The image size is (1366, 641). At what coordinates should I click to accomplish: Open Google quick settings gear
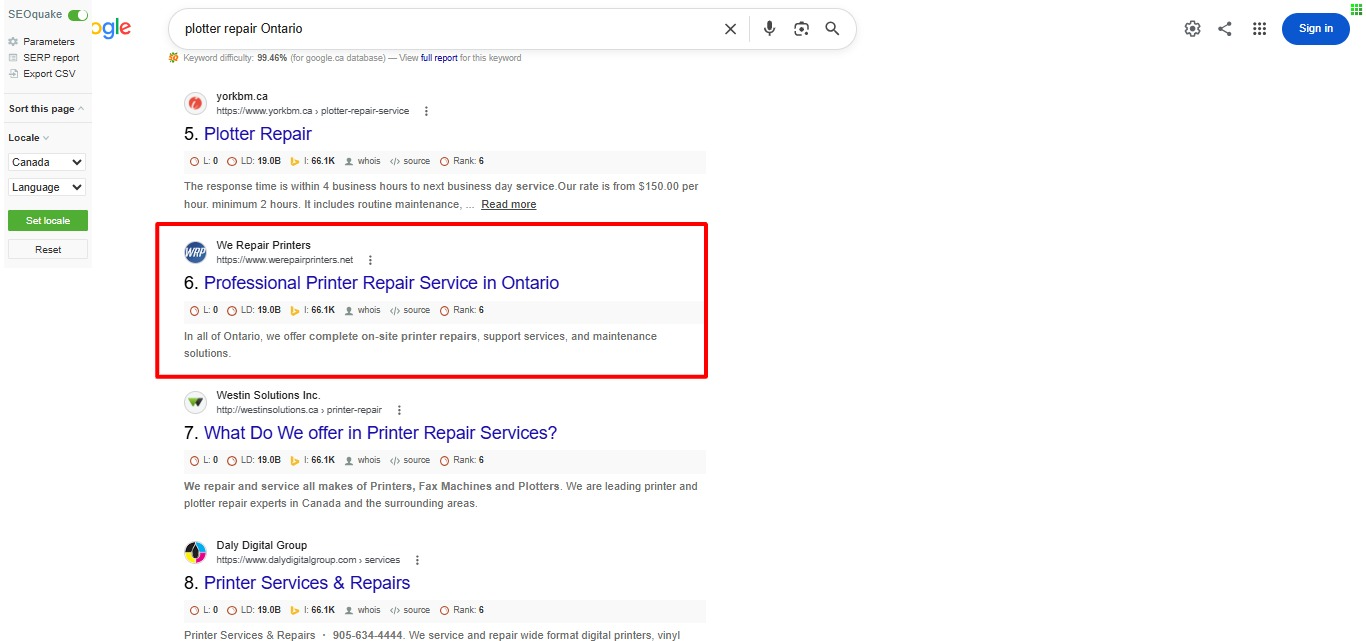click(1192, 29)
